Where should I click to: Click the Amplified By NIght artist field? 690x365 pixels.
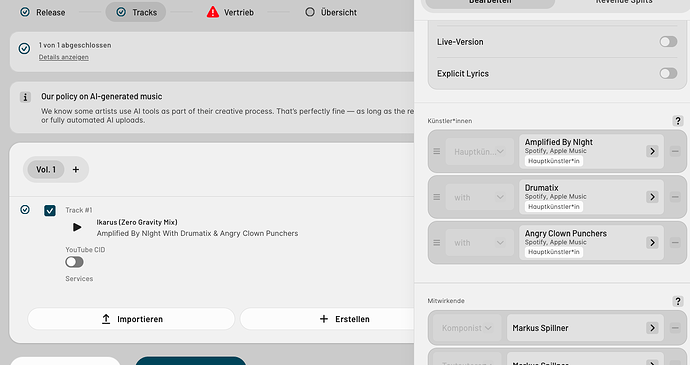[591, 151]
